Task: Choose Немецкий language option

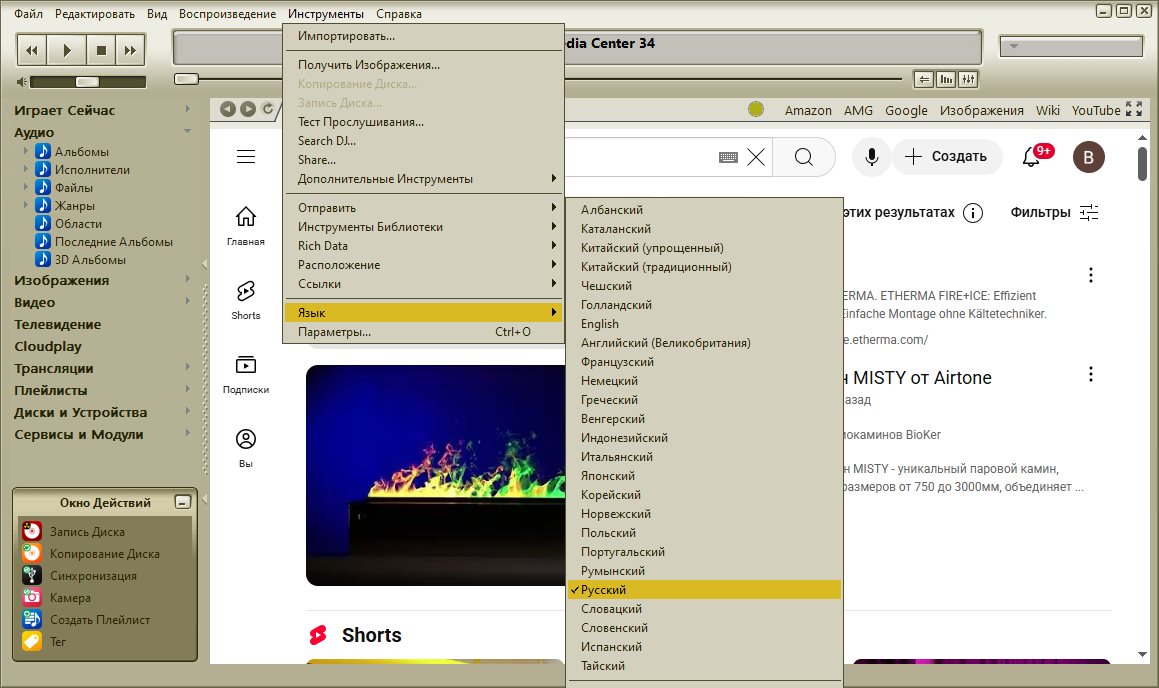Action: click(x=609, y=381)
